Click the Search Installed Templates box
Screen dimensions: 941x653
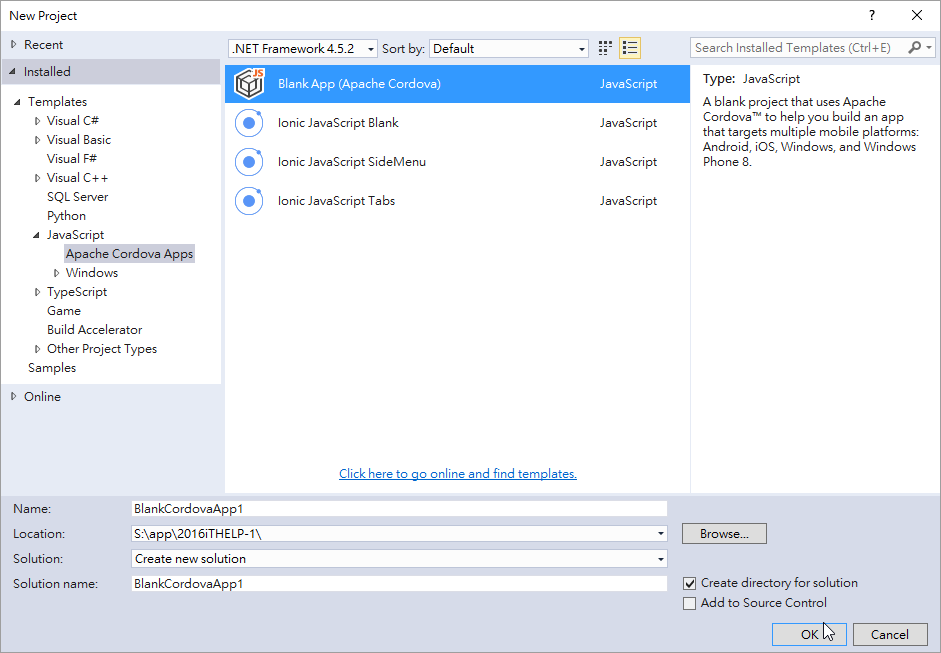tap(798, 47)
